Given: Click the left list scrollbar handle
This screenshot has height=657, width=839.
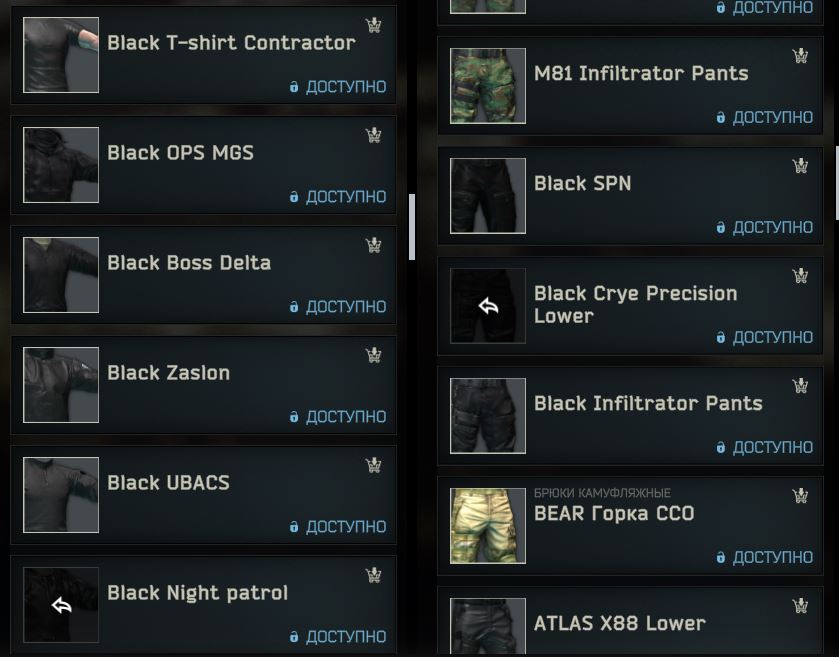Looking at the screenshot, I should [412, 227].
